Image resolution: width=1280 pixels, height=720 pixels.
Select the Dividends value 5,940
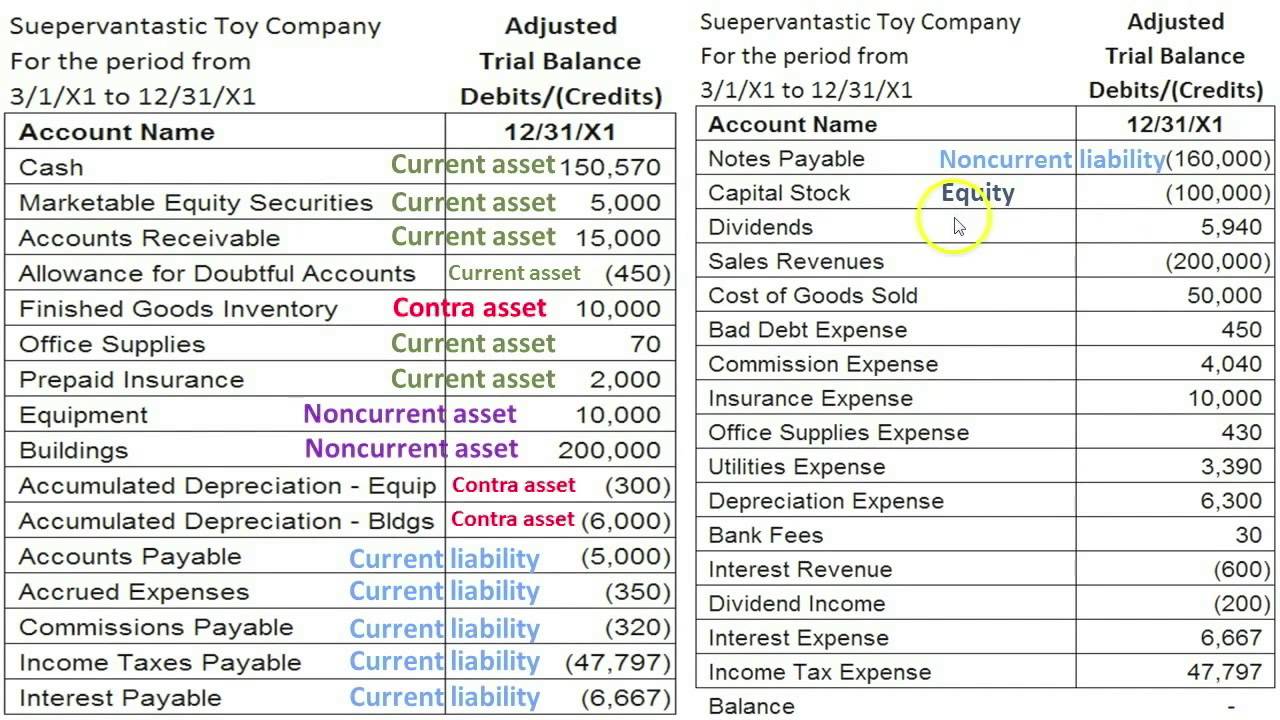click(1231, 227)
